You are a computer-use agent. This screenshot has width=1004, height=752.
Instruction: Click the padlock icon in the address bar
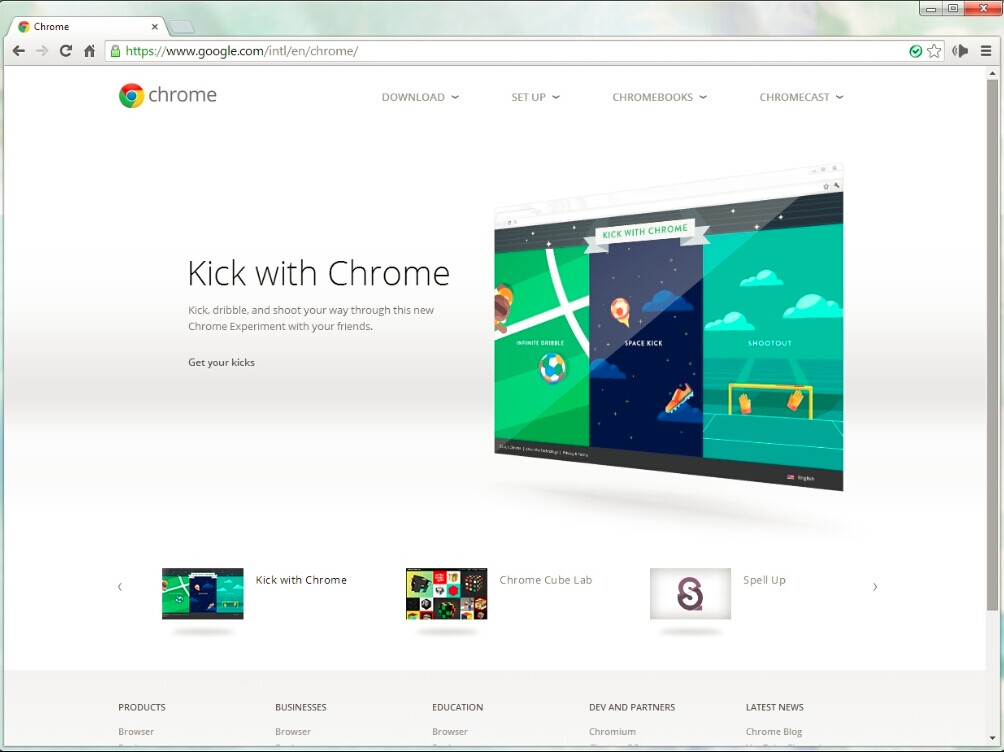114,50
